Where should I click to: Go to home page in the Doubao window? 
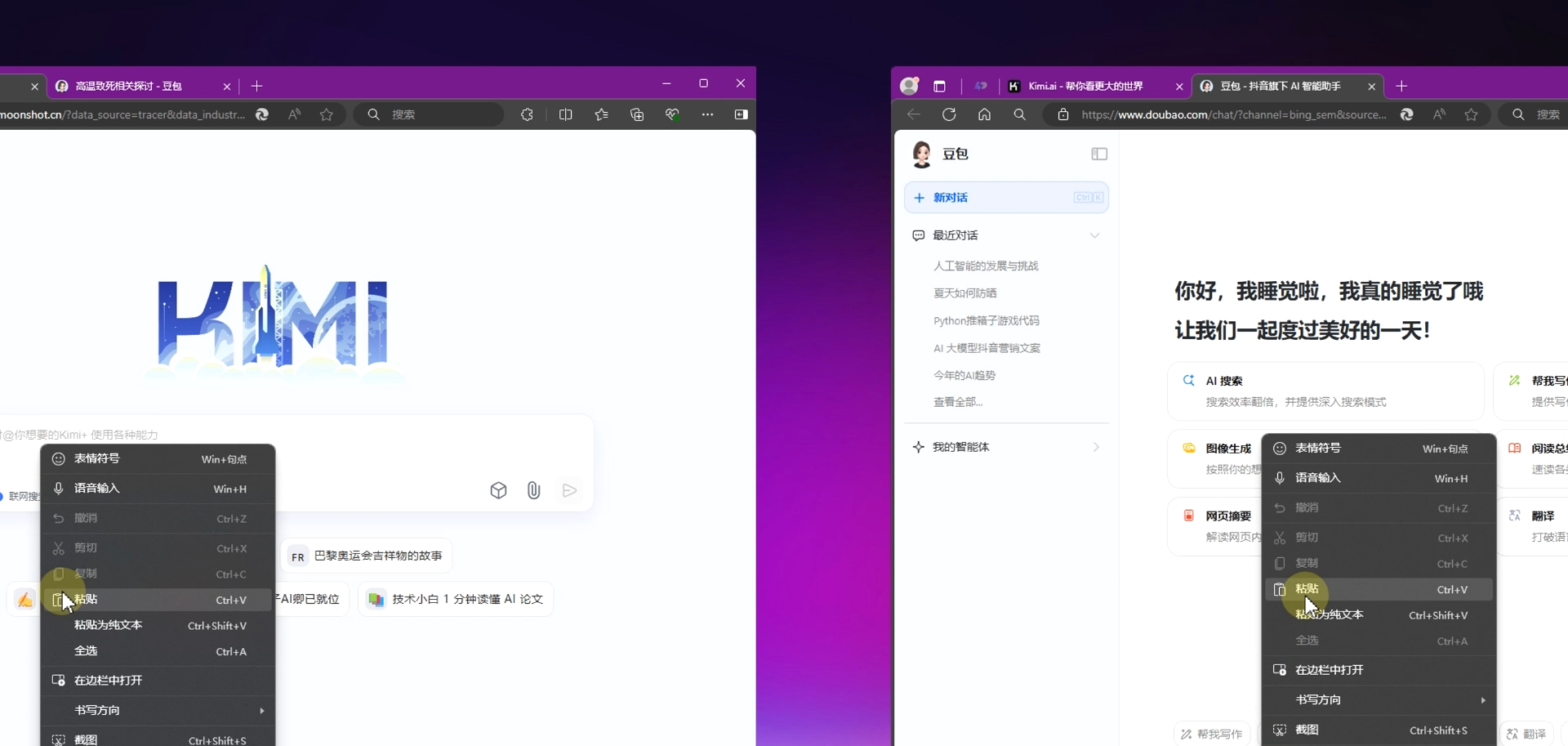tap(985, 114)
